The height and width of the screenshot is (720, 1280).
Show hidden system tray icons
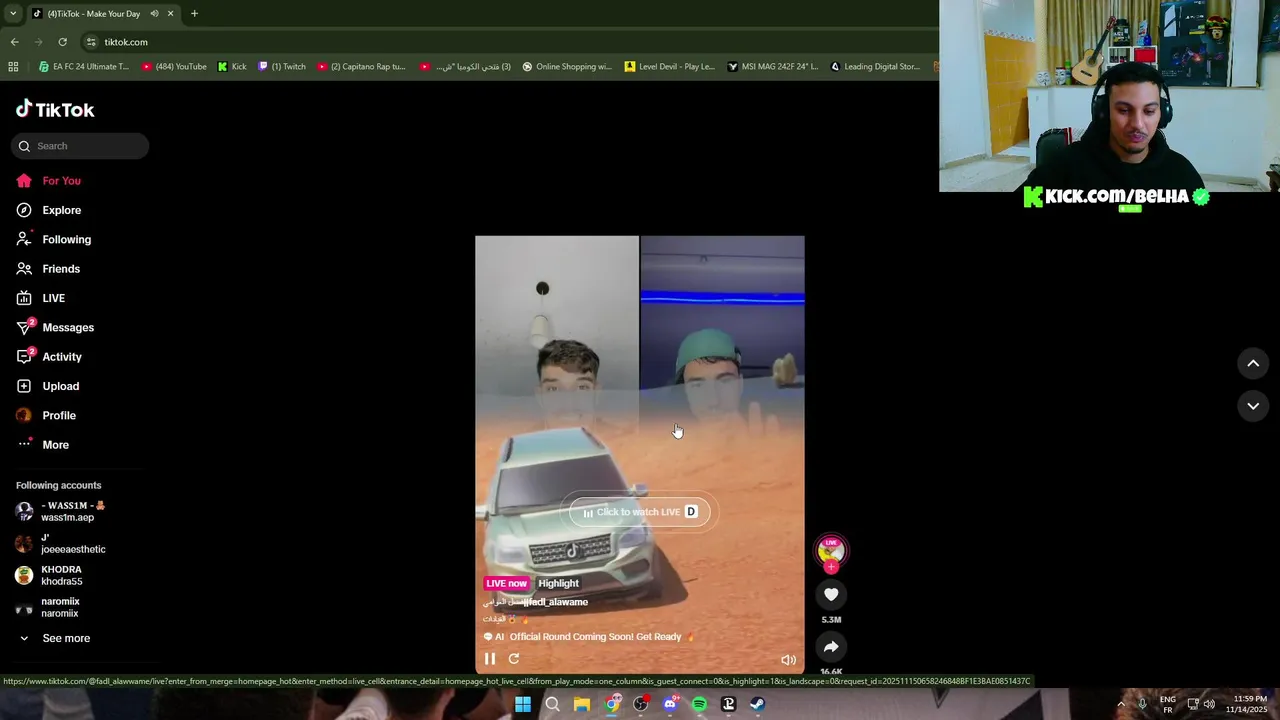click(1120, 704)
